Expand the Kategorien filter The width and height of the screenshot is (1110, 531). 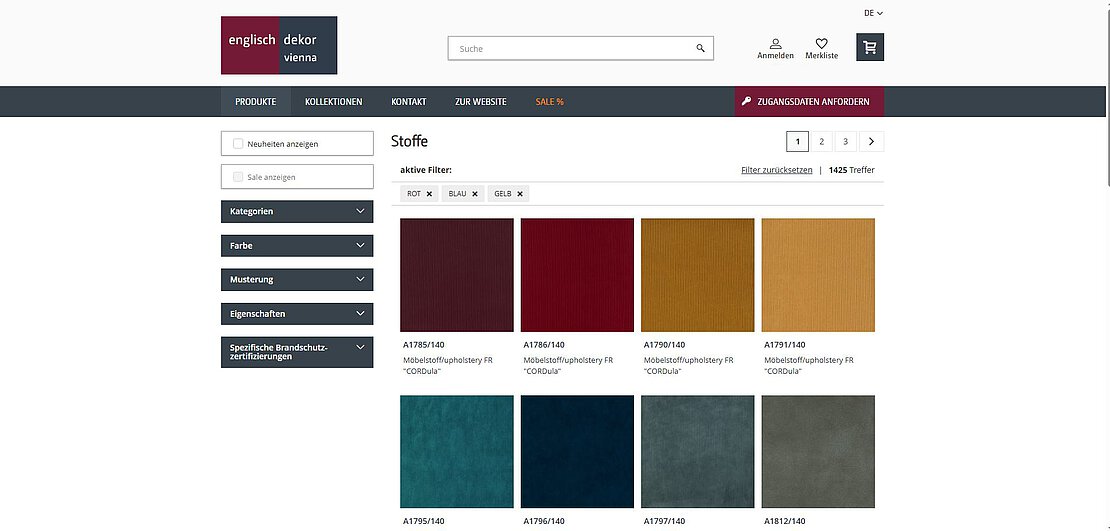(297, 212)
